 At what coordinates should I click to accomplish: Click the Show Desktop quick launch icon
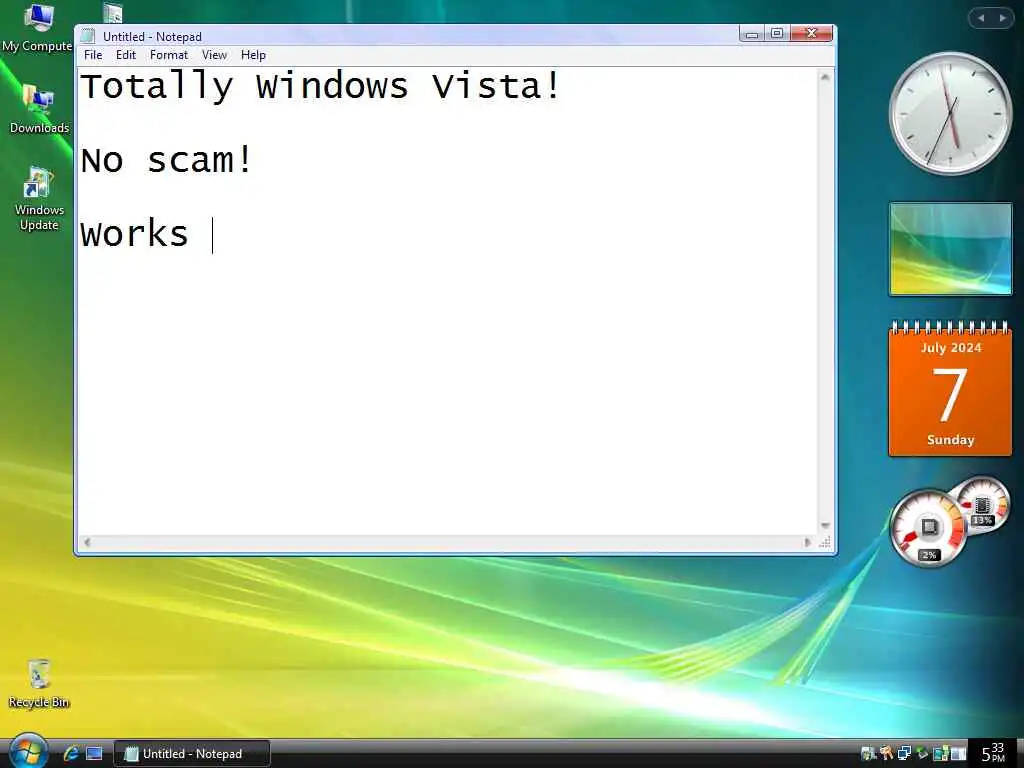tap(94, 754)
